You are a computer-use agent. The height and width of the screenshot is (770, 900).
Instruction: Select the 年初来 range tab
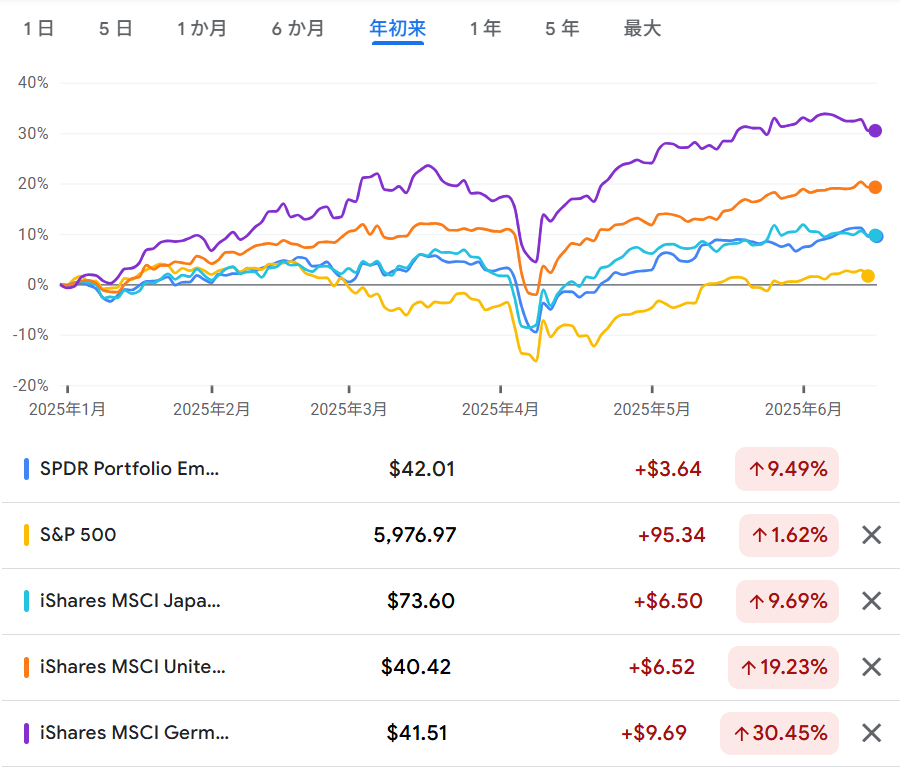(x=398, y=29)
